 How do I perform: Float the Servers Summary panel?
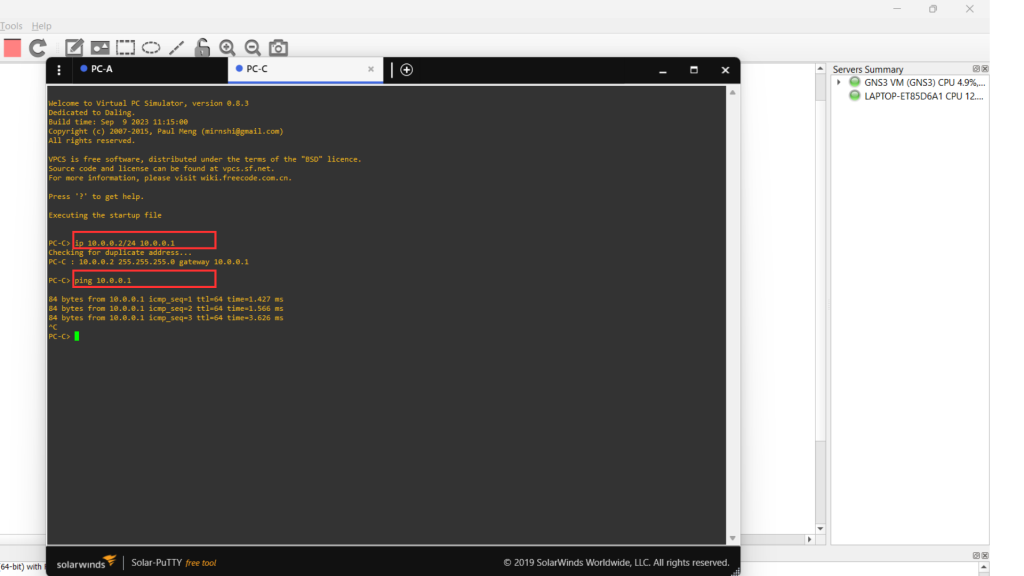coord(976,69)
